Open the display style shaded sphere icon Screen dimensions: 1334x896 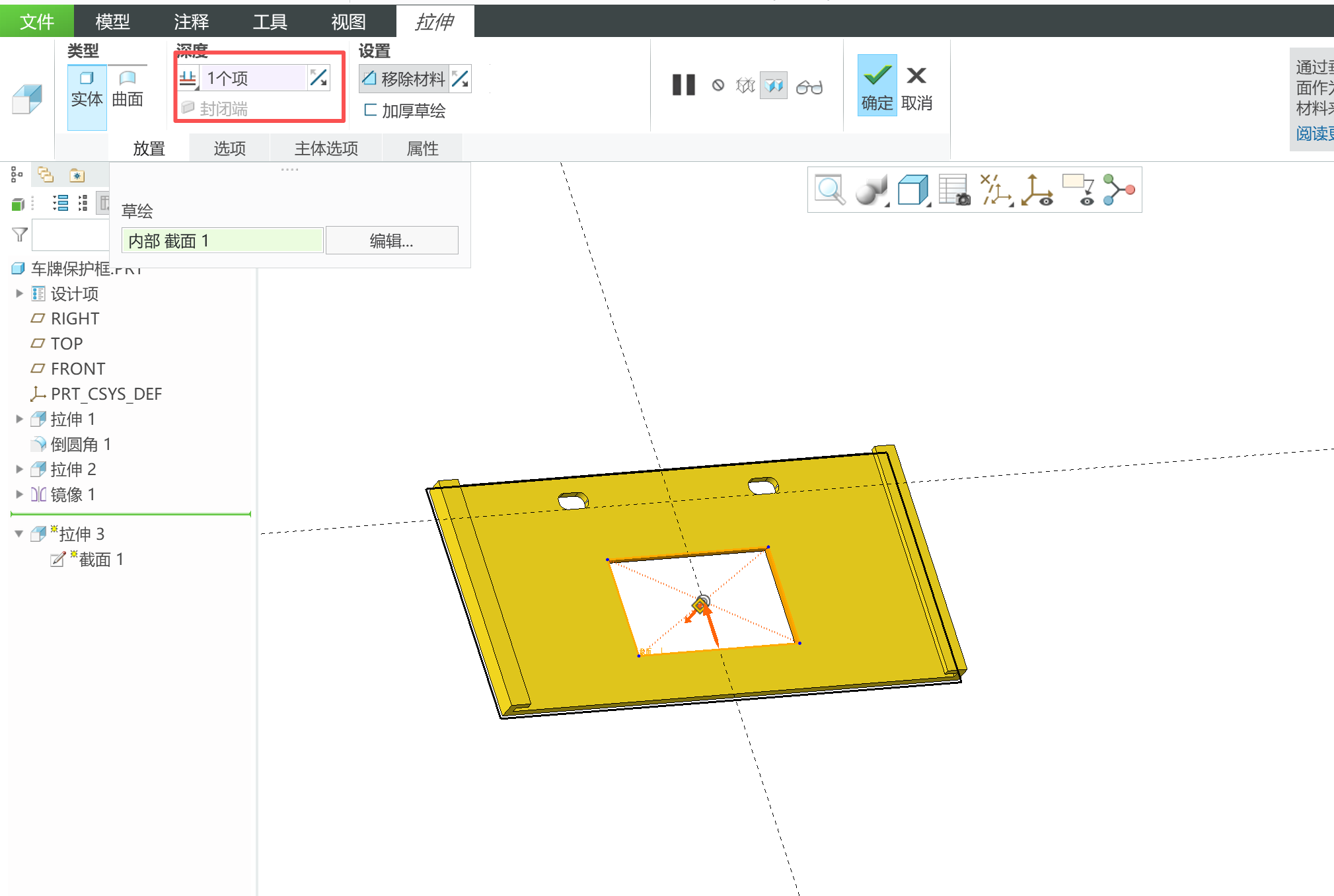(871, 190)
